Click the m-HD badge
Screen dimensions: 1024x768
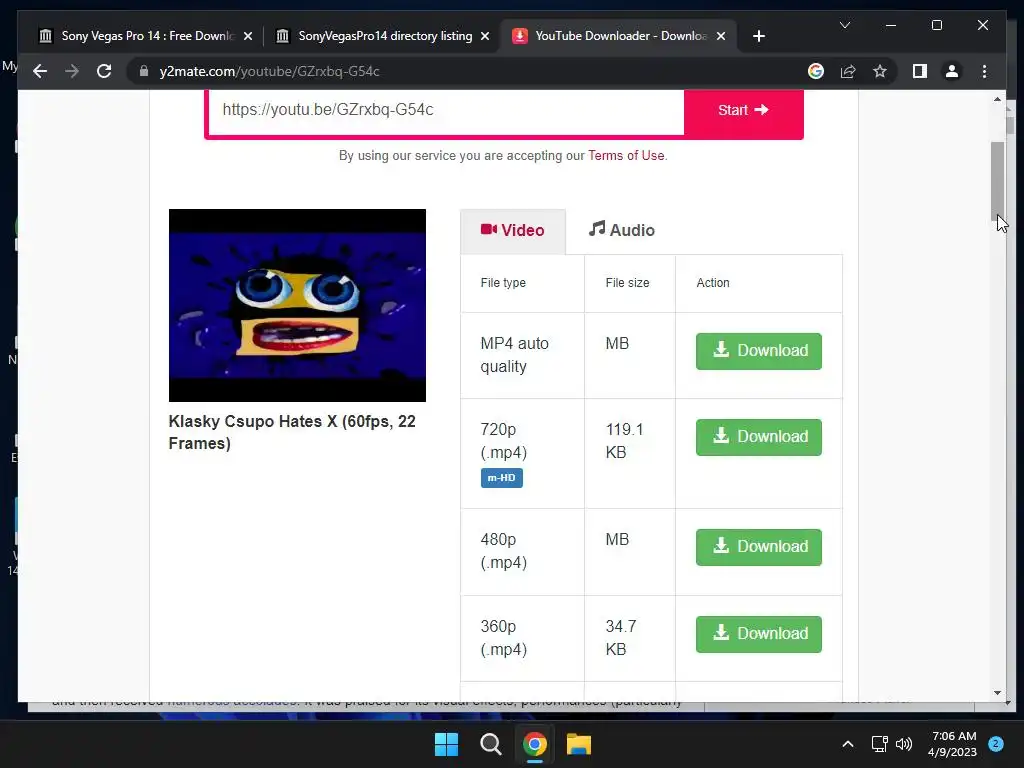pos(502,478)
